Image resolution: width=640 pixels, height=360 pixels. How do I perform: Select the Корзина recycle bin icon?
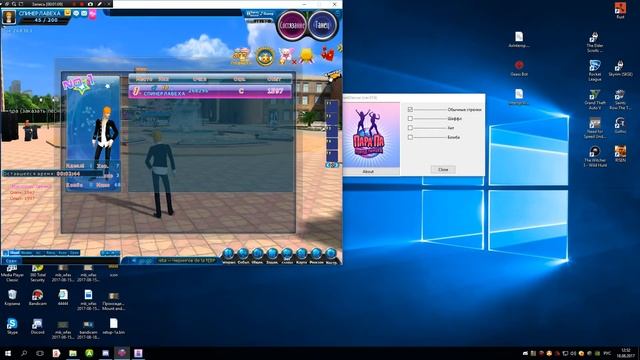click(12, 298)
